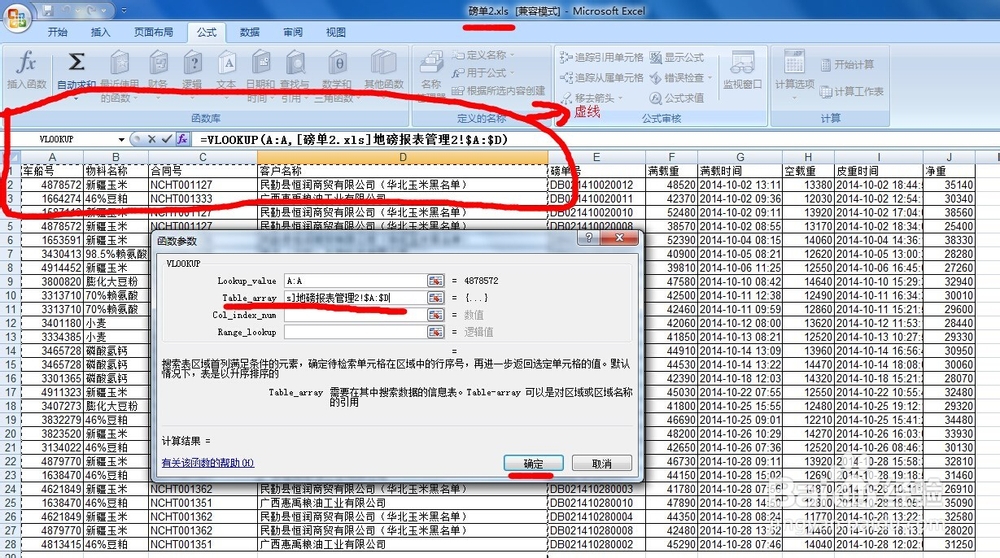Viewport: 1000px width, 558px height.
Task: Click Calculate Sheet (计算工作表)
Action: point(851,92)
